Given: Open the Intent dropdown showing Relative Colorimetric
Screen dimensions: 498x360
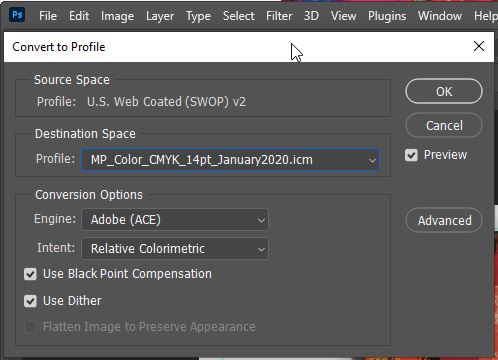Looking at the screenshot, I should pyautogui.click(x=175, y=248).
